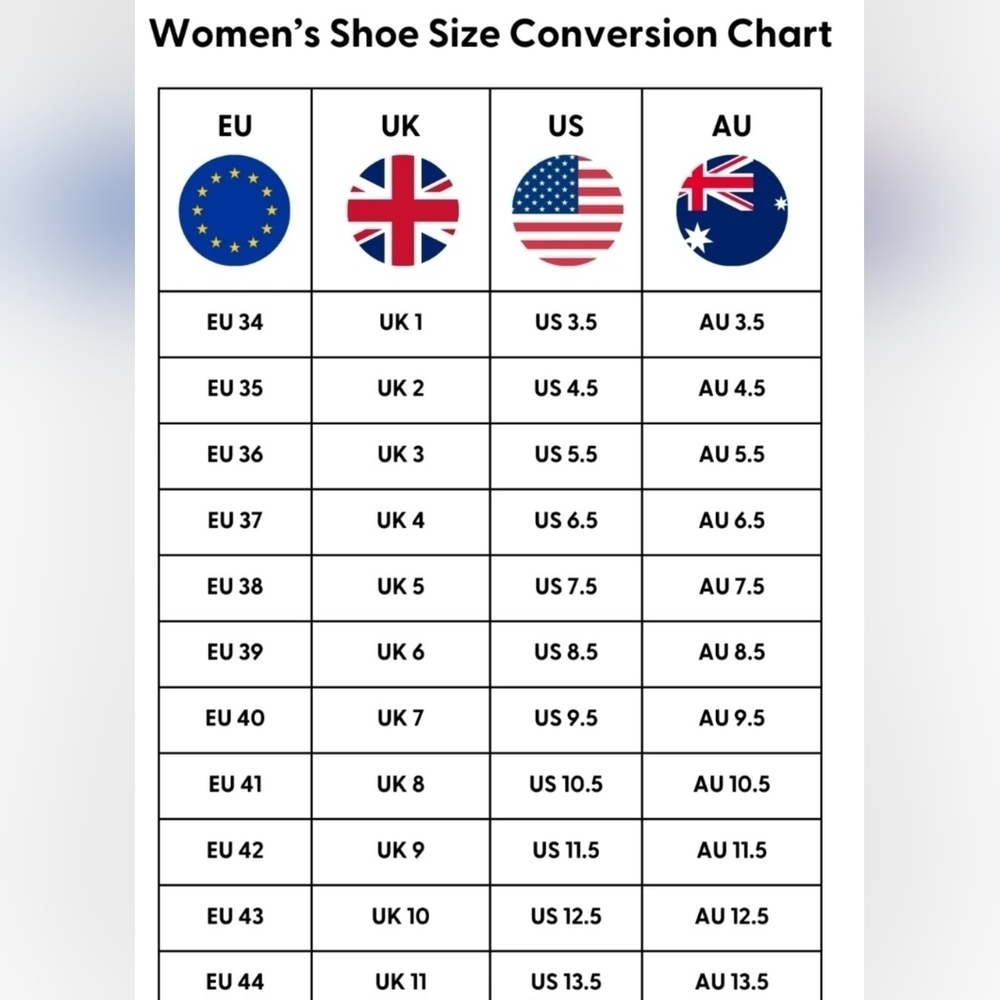
Task: Select the UK 6 size cell
Action: click(x=401, y=652)
